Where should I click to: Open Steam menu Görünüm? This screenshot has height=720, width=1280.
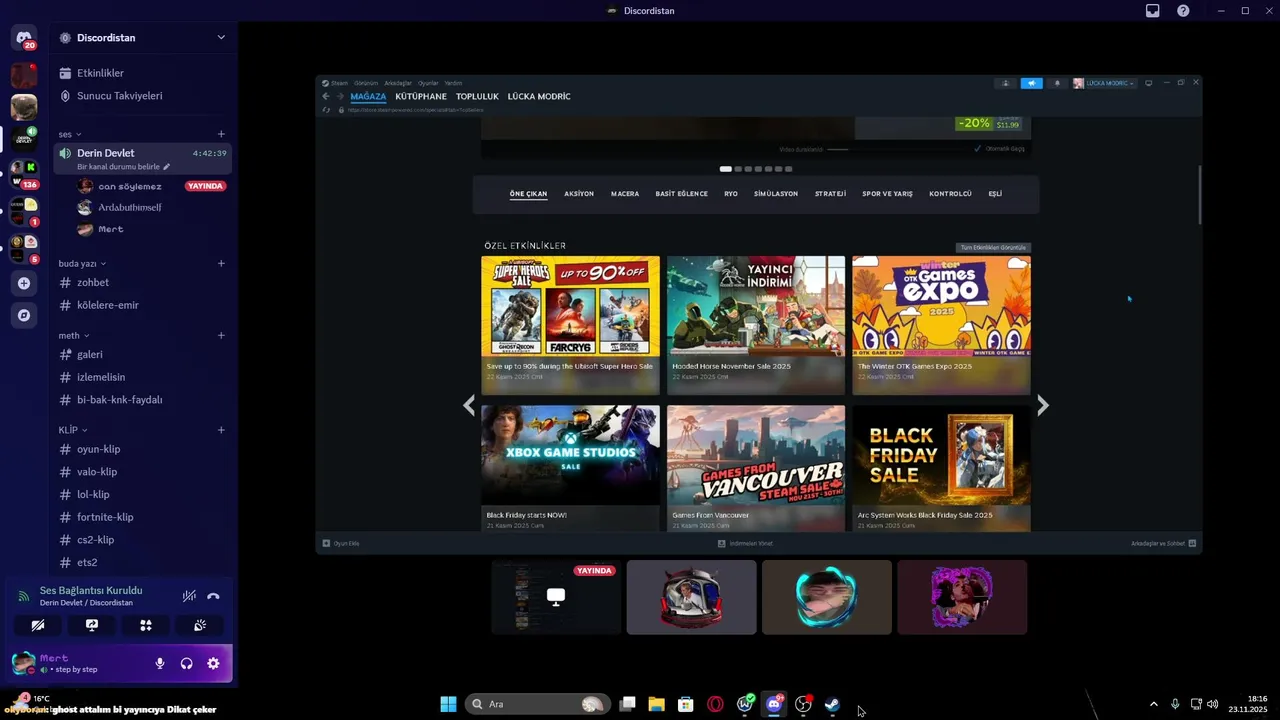pos(365,83)
